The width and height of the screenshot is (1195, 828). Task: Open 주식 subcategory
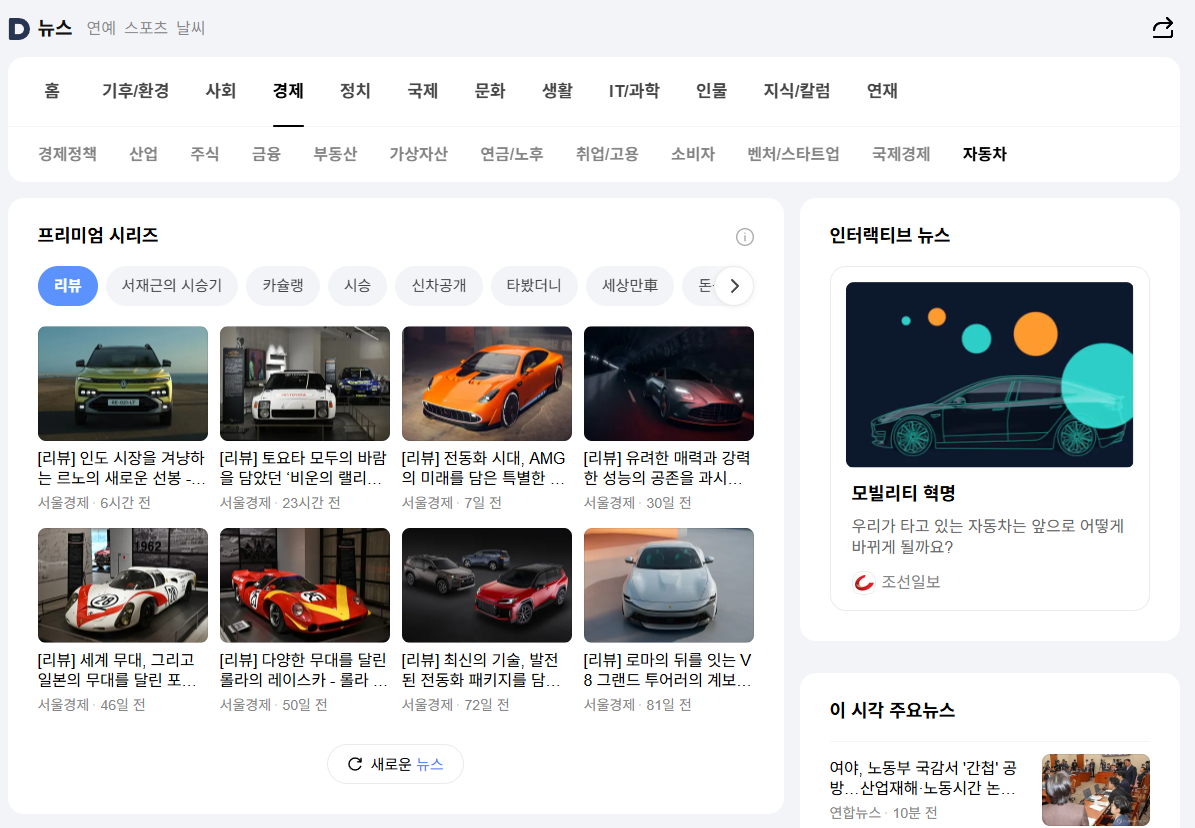(x=205, y=154)
